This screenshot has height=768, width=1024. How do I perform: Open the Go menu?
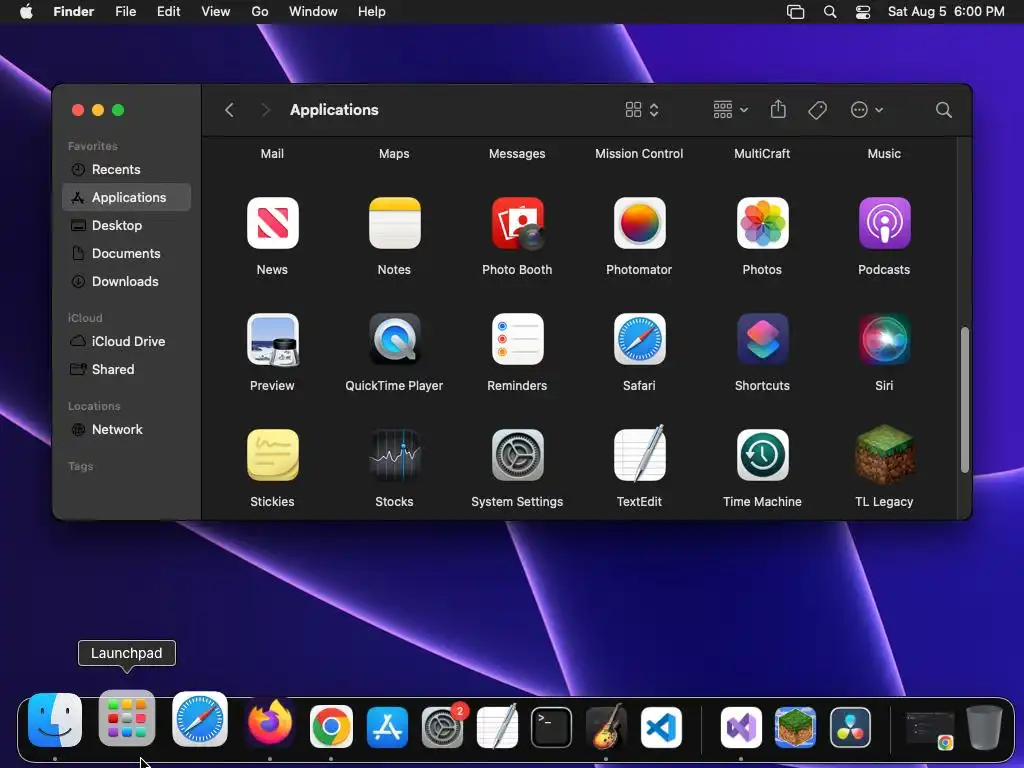260,12
